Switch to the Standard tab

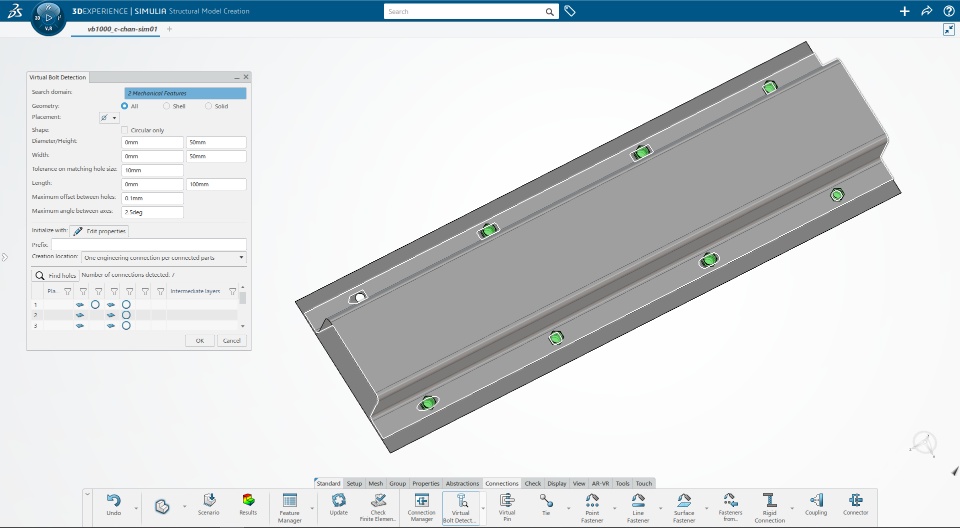[328, 483]
